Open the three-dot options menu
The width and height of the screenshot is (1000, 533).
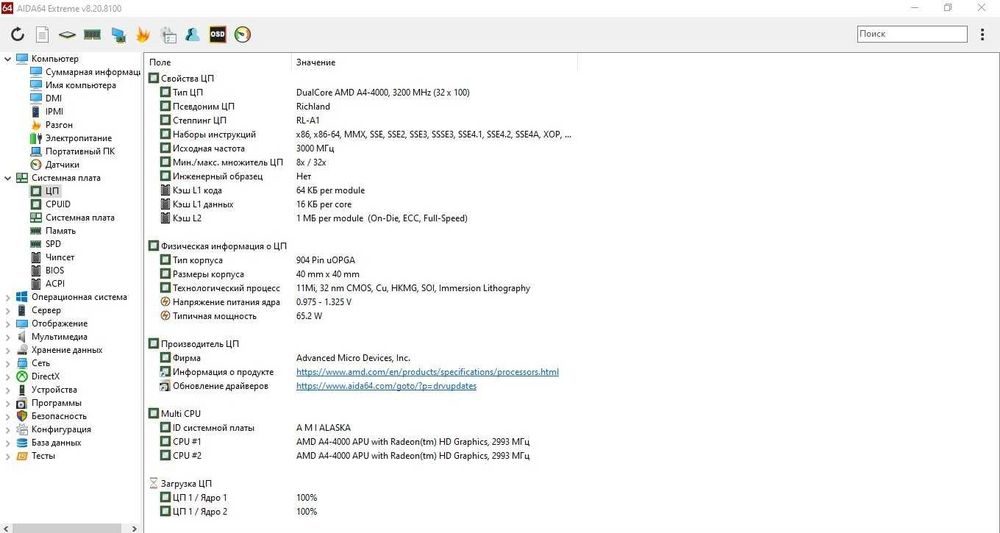[982, 34]
